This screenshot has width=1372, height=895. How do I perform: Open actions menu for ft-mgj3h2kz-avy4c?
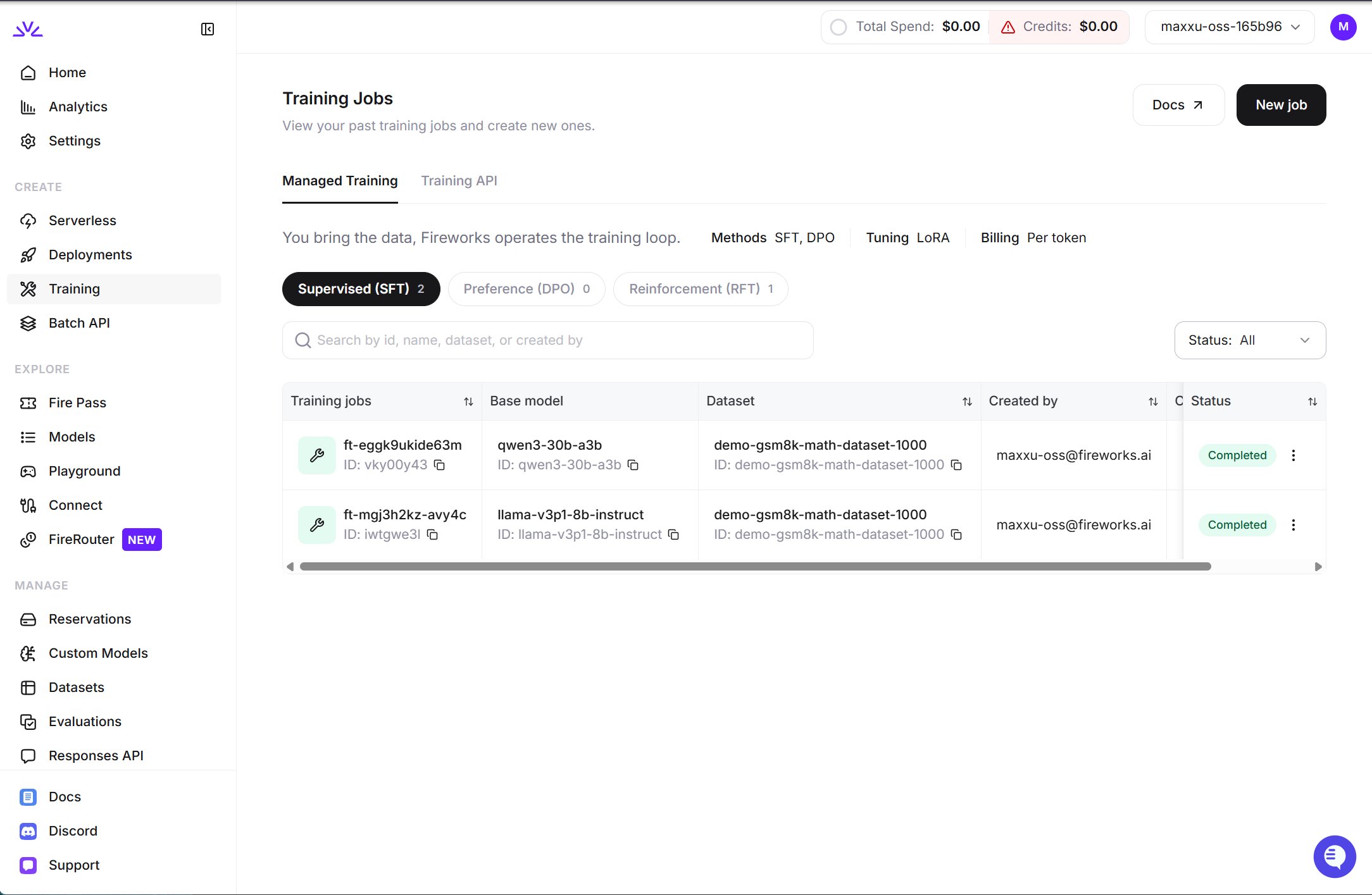tap(1294, 525)
